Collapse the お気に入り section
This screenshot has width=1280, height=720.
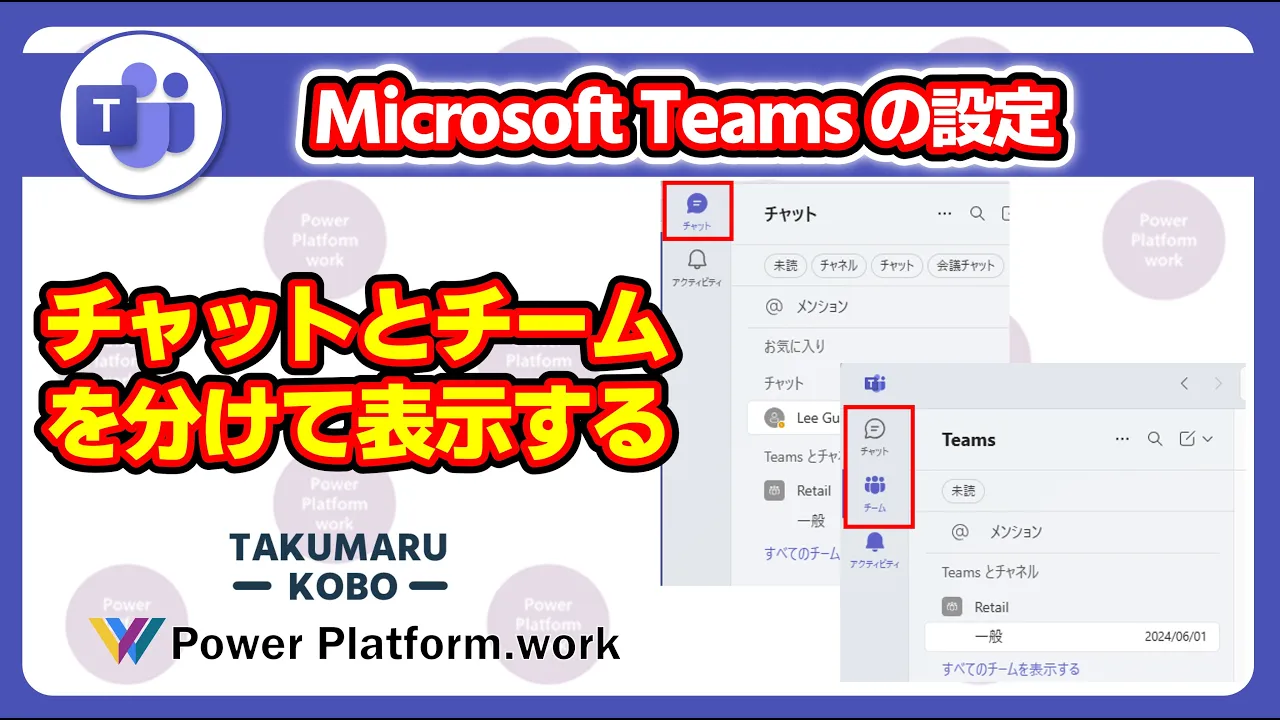795,346
